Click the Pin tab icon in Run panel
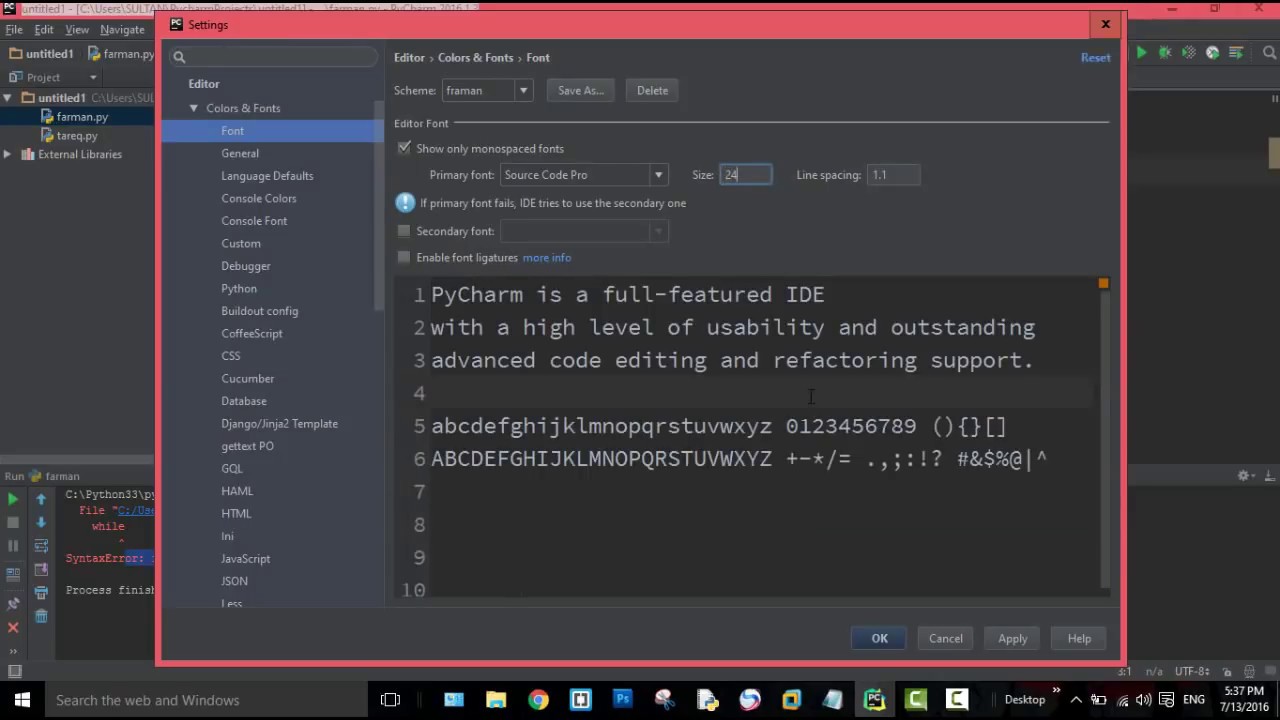 pyautogui.click(x=13, y=604)
